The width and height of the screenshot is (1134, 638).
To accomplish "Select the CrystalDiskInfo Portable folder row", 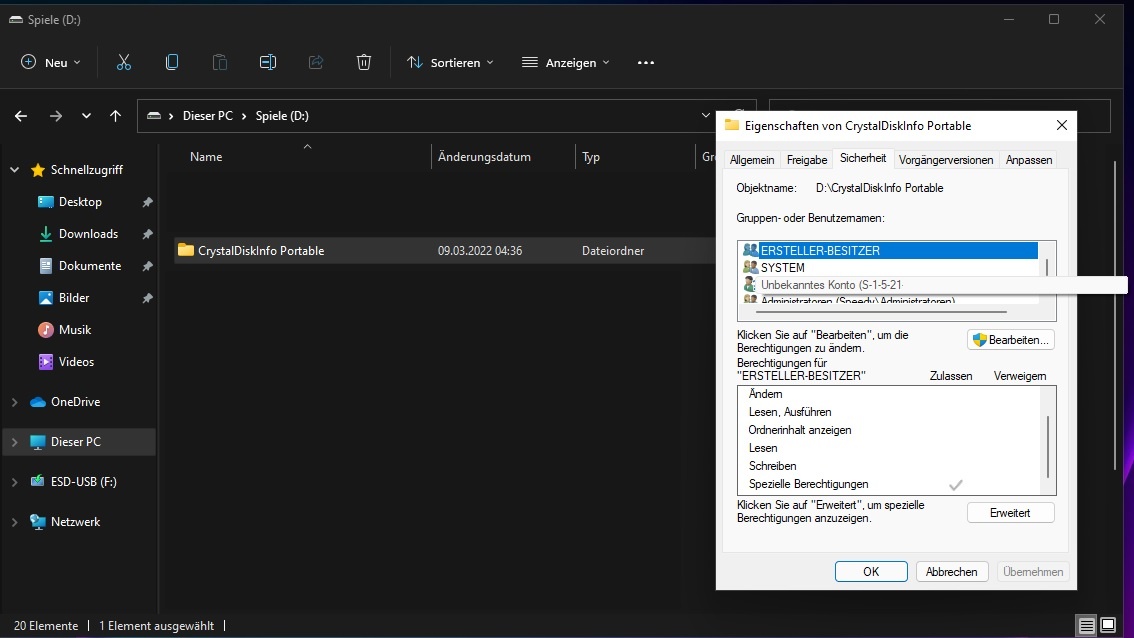I will point(445,250).
